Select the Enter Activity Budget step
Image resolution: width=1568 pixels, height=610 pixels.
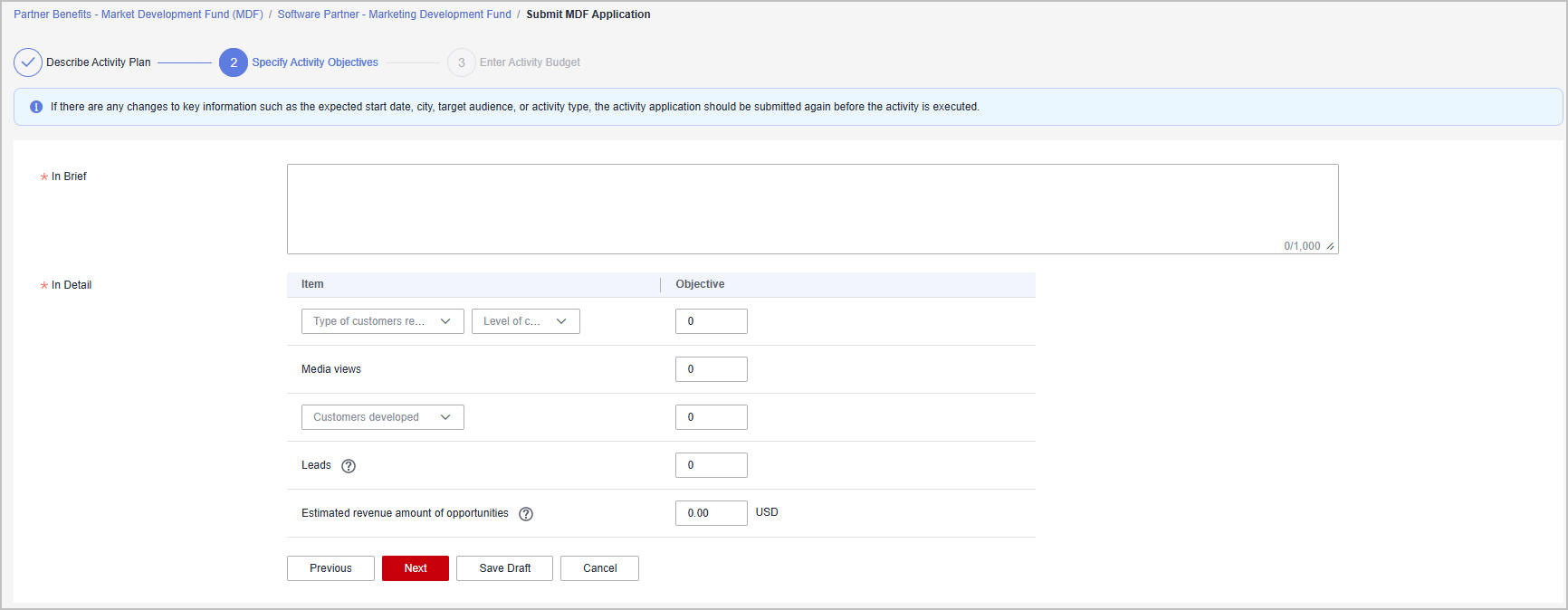tap(530, 62)
